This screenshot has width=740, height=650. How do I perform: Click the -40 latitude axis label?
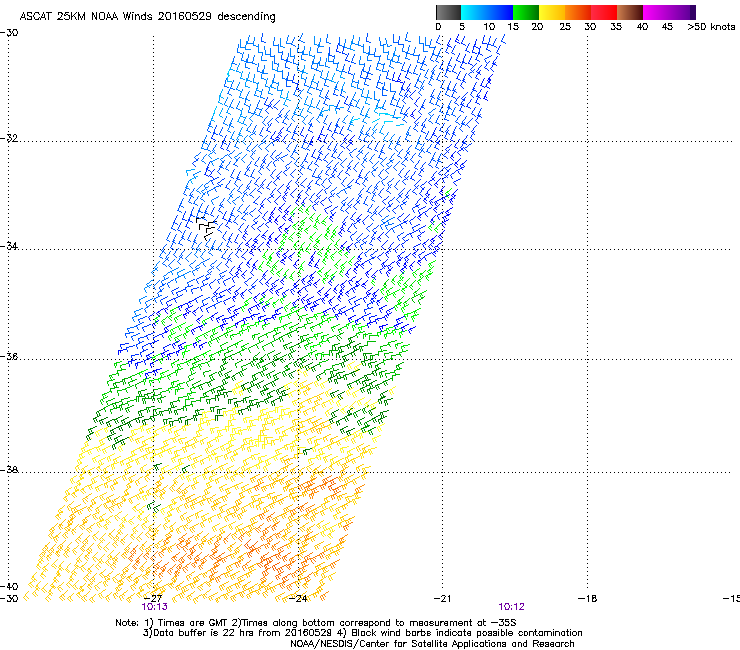9,586
